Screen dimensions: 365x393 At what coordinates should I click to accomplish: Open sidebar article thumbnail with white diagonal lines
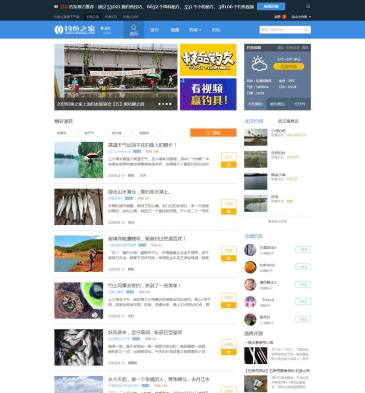click(x=256, y=356)
